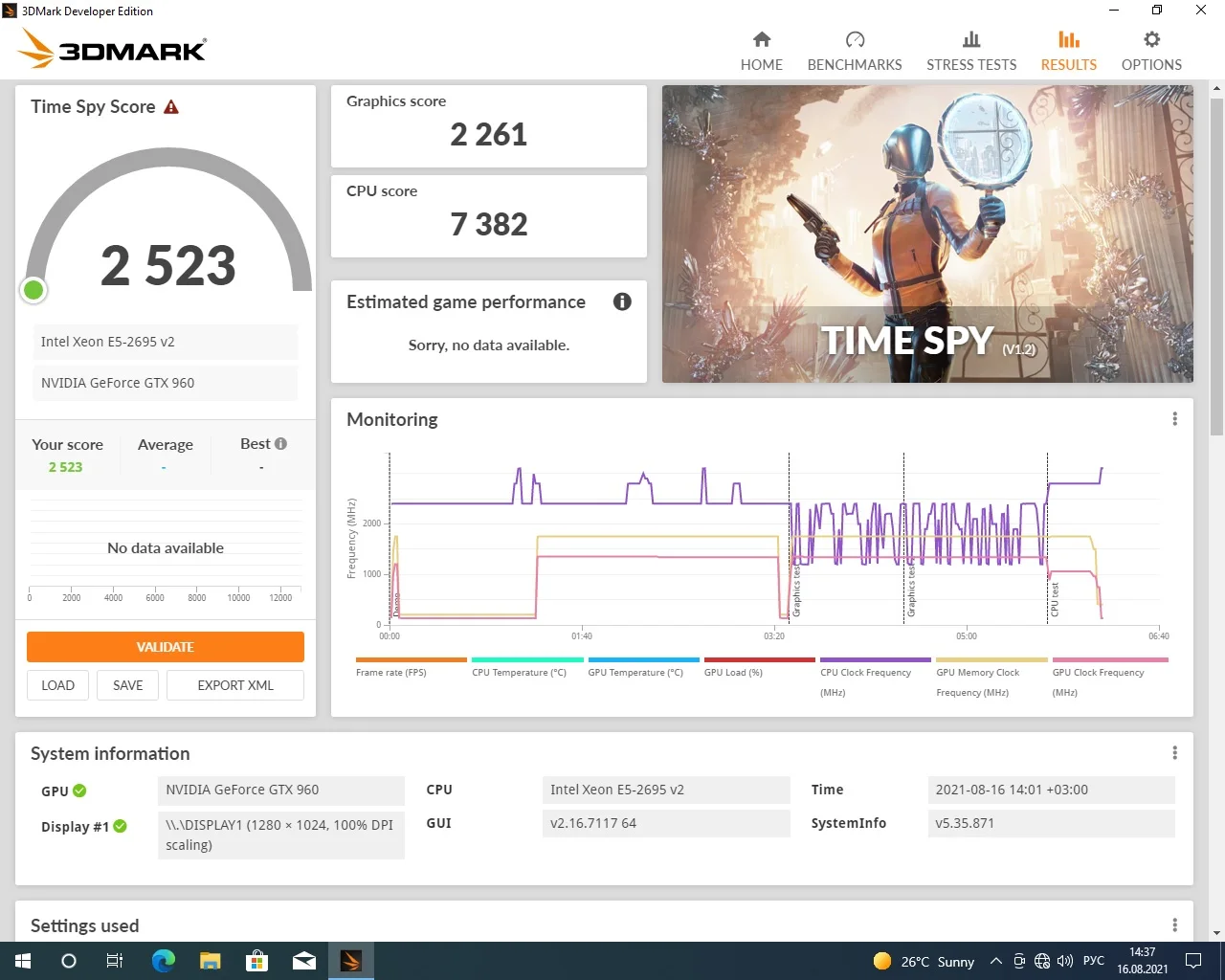Screen dimensions: 1225x980
Task: Click the Best score info icon
Action: point(280,443)
